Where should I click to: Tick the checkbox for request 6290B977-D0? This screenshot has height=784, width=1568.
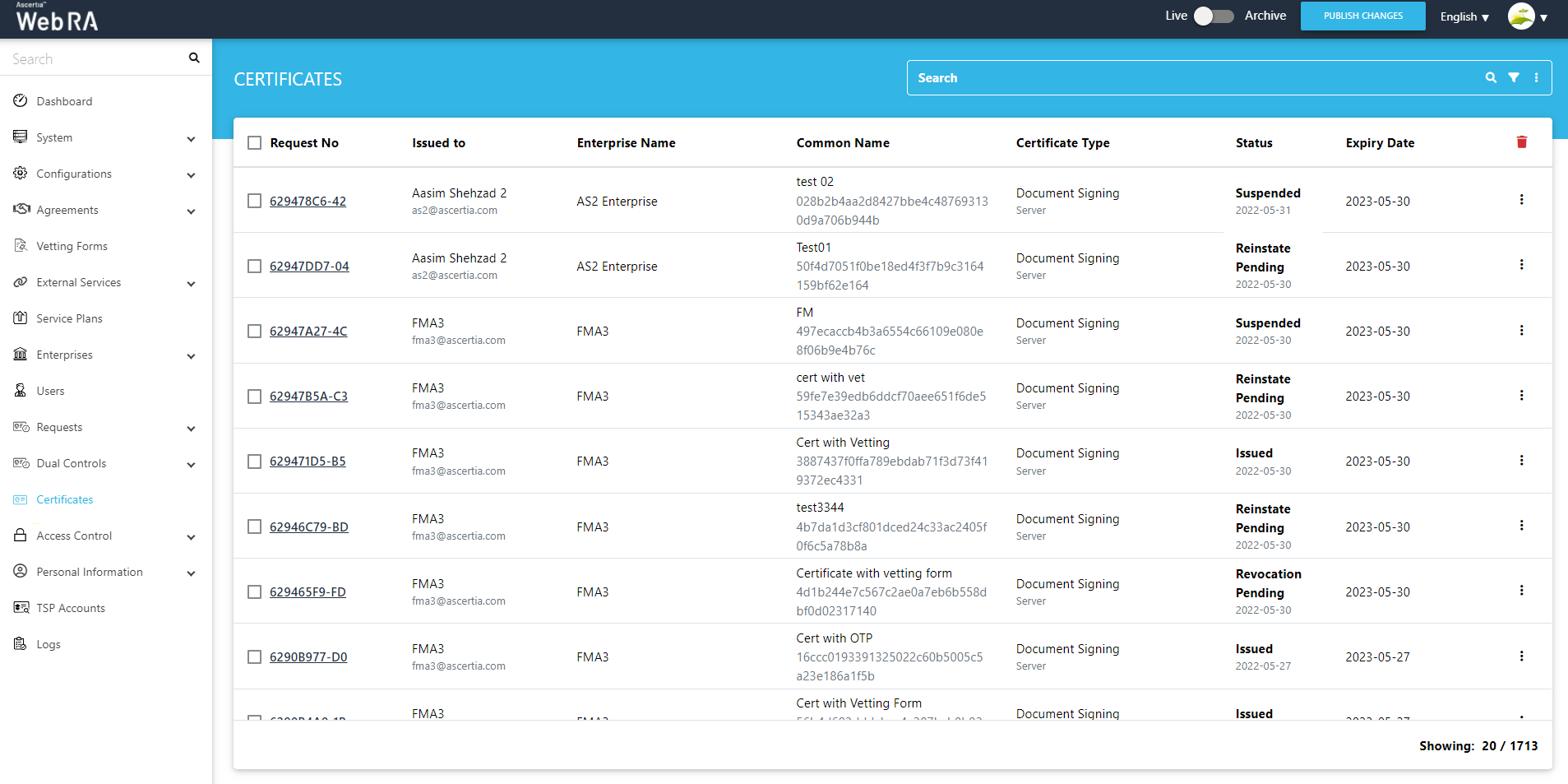tap(255, 657)
